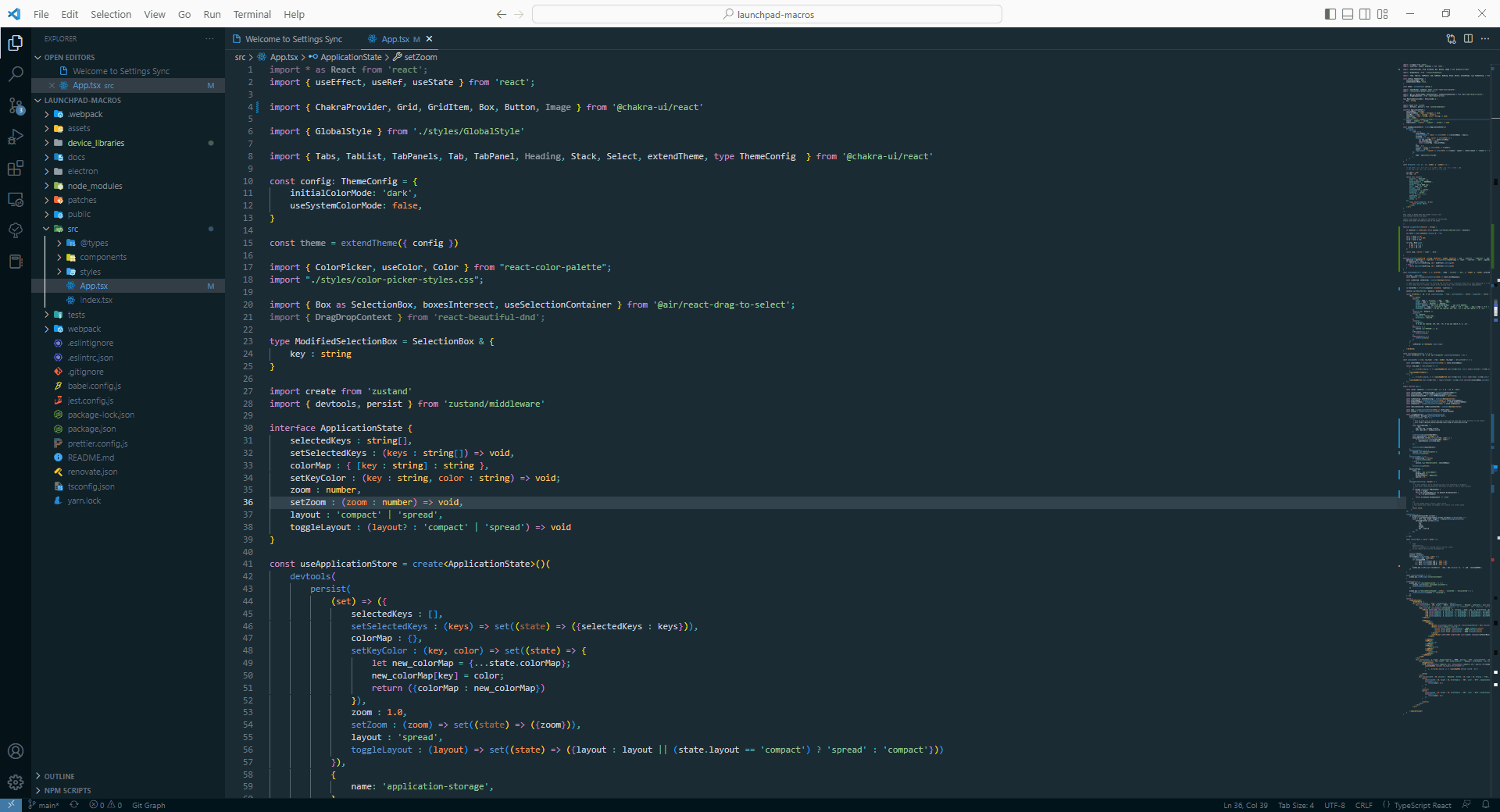Click the VS Code logo icon

[x=14, y=14]
